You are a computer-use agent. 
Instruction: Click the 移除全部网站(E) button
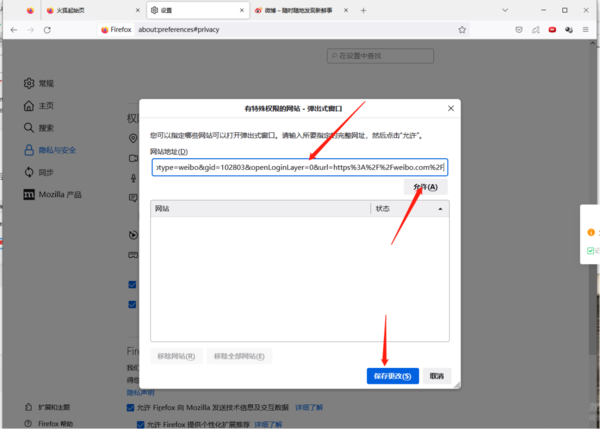239,356
